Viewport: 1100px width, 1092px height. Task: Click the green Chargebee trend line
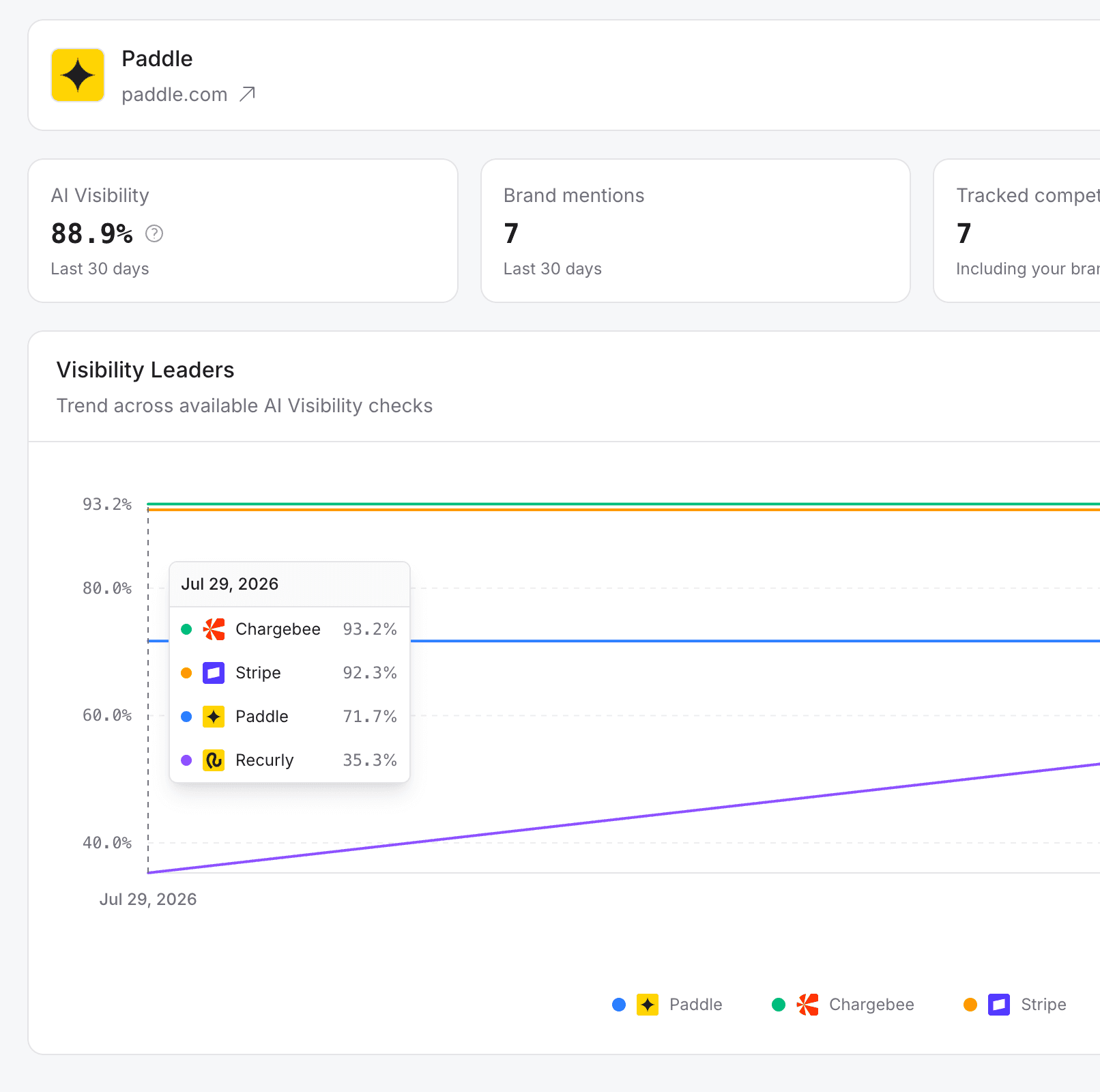[624, 504]
